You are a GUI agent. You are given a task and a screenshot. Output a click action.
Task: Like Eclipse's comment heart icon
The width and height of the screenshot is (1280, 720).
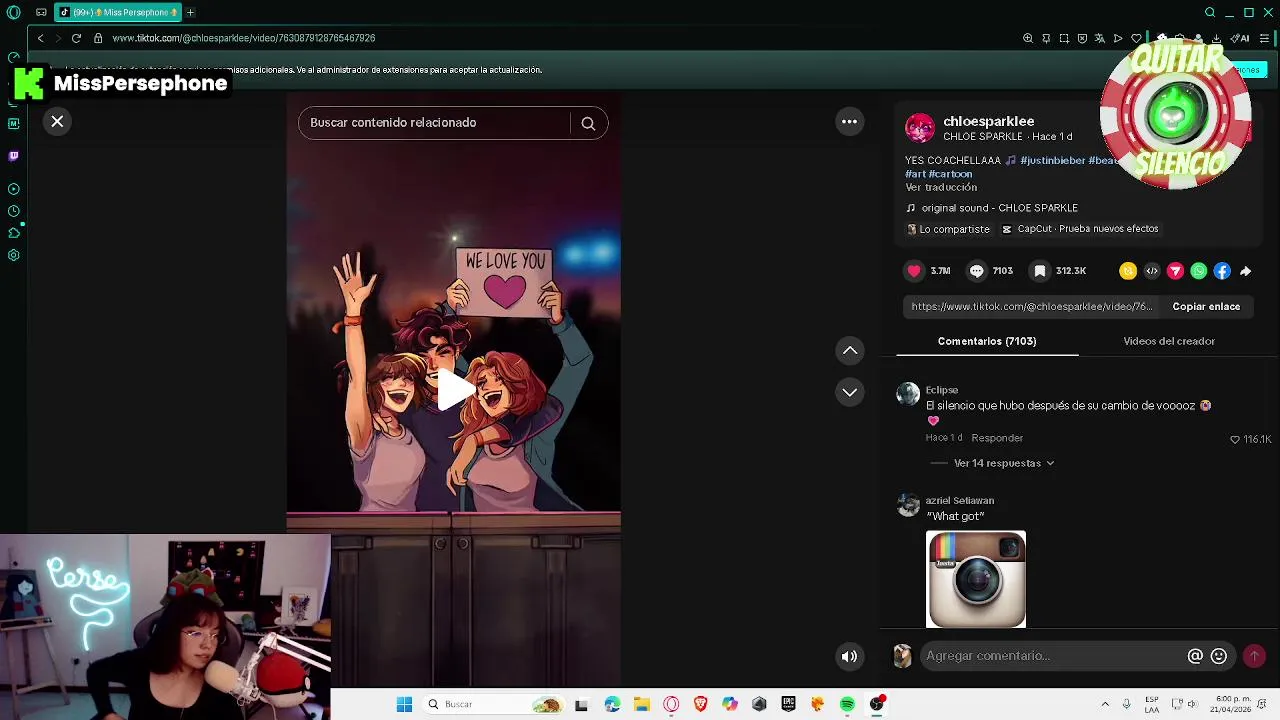click(x=1235, y=439)
